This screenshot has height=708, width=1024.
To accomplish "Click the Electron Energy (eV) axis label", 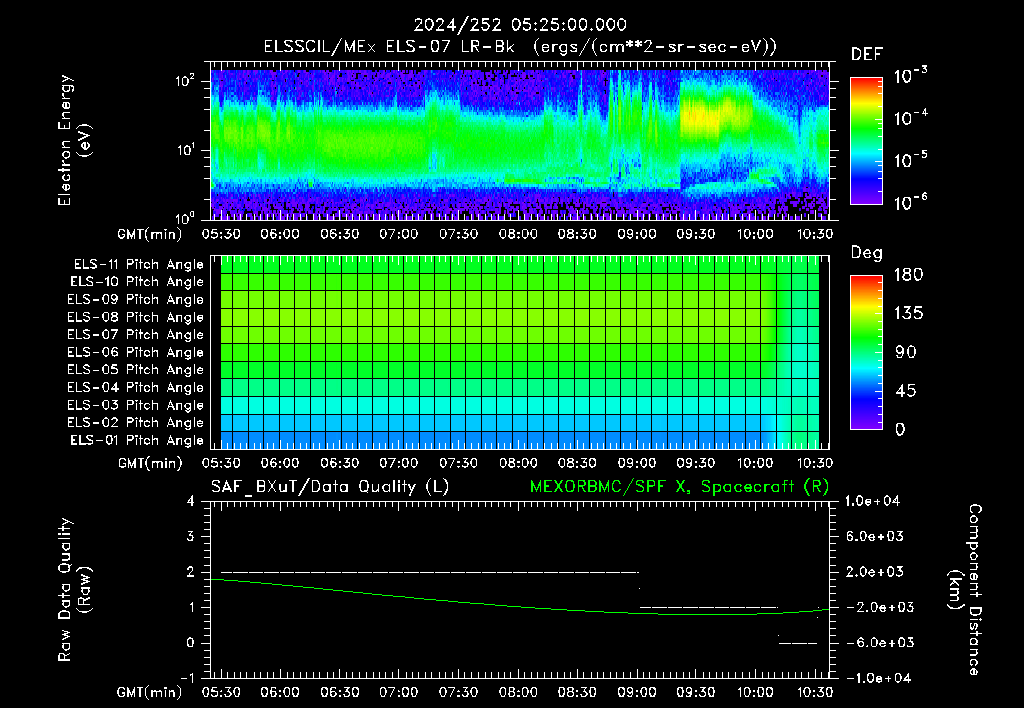I will point(74,140).
